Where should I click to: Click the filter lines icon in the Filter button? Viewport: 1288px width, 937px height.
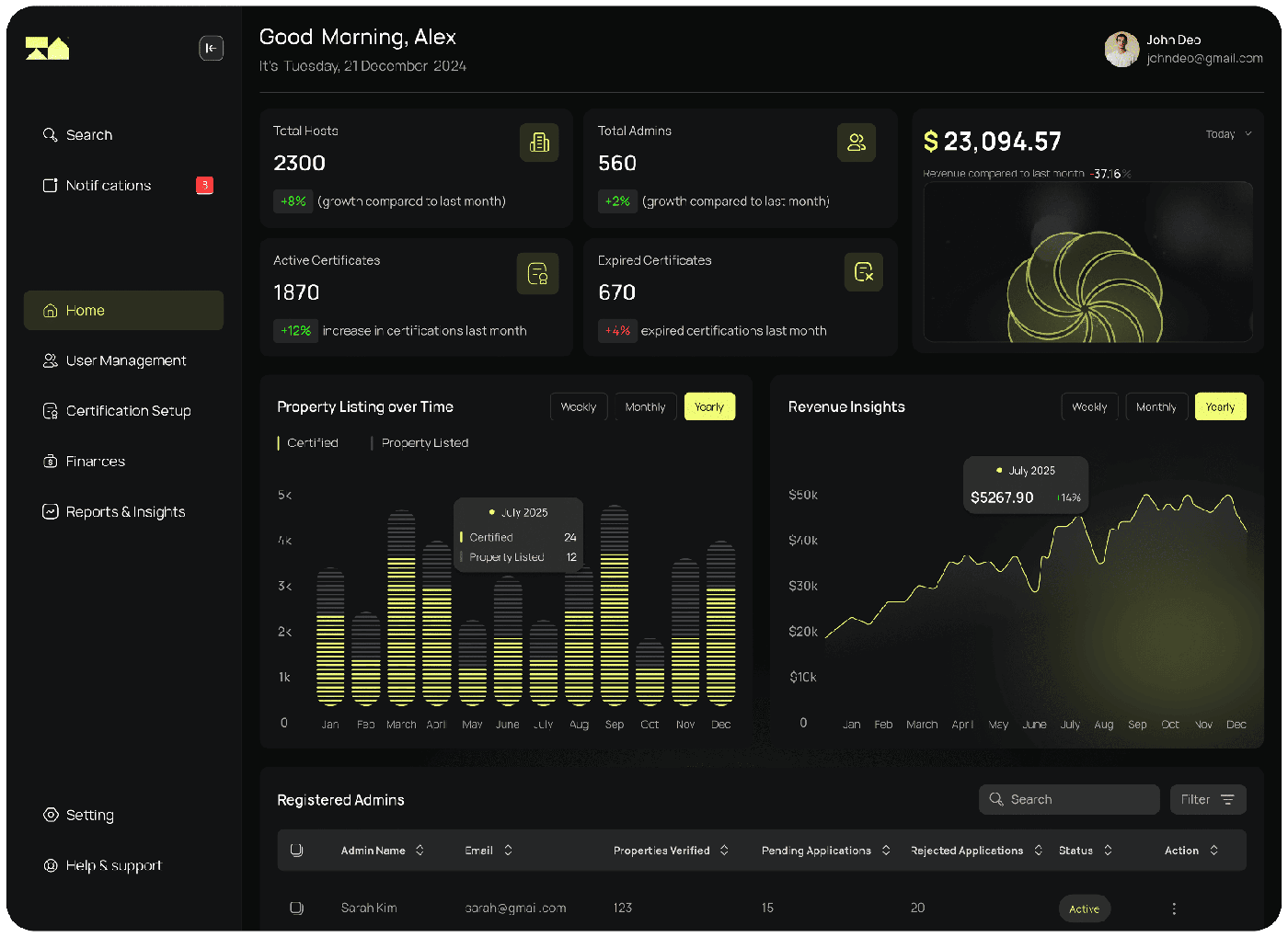tap(1227, 800)
